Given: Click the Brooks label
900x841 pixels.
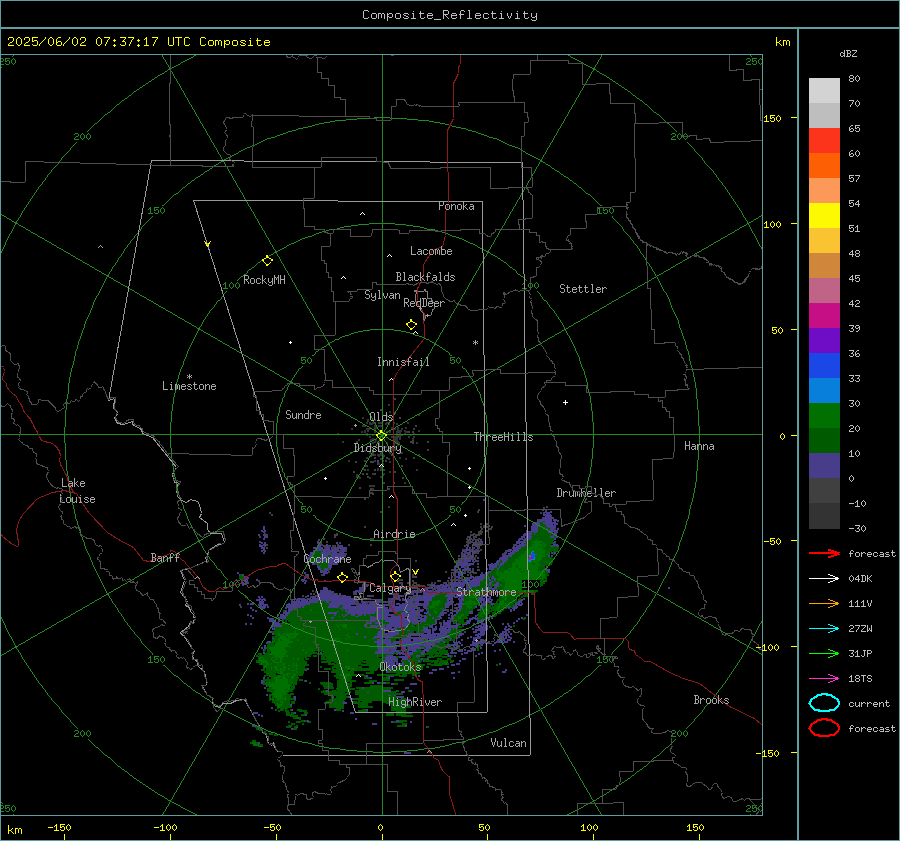Looking at the screenshot, I should 711,700.
